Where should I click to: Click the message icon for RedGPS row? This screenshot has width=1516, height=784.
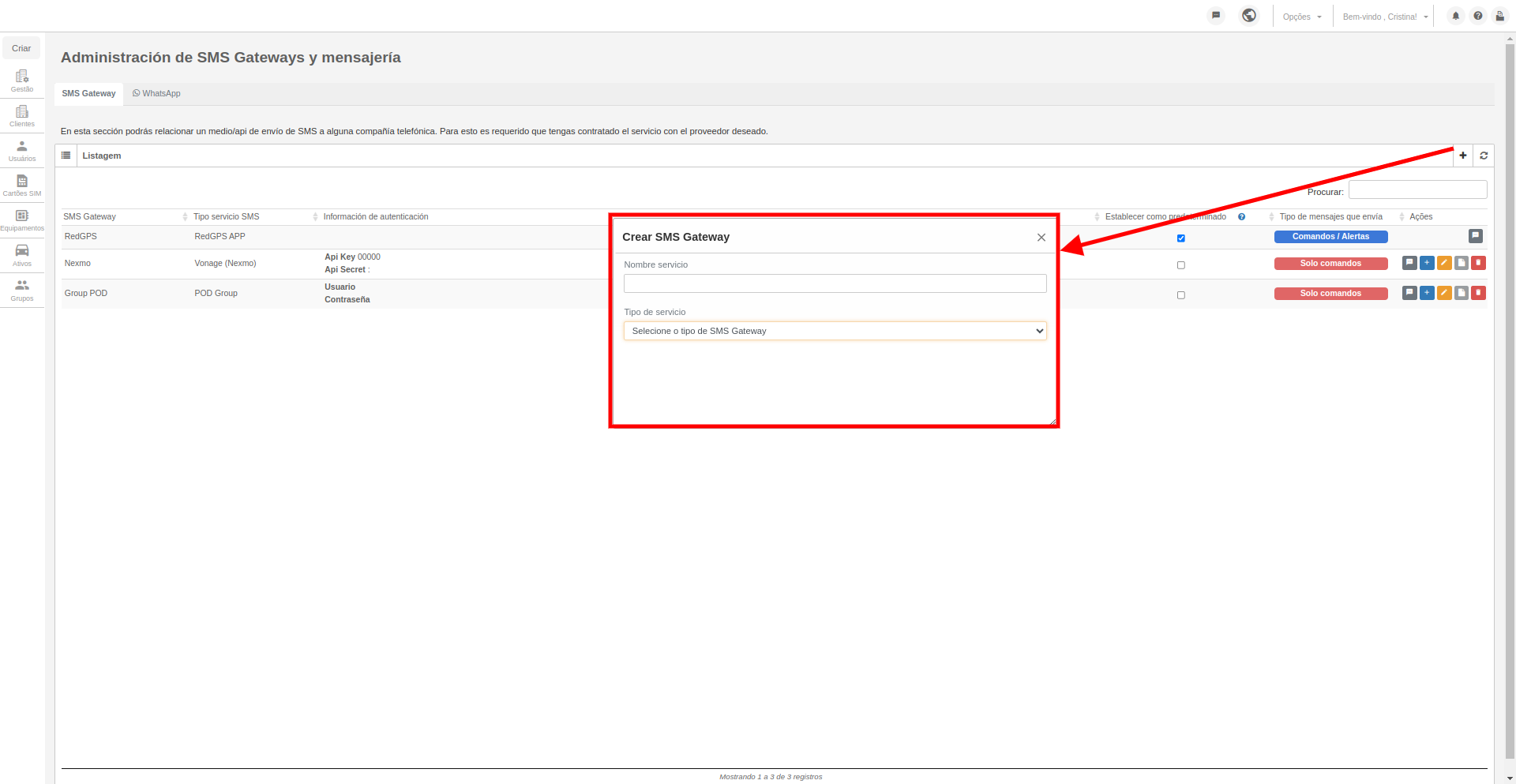[1475, 236]
